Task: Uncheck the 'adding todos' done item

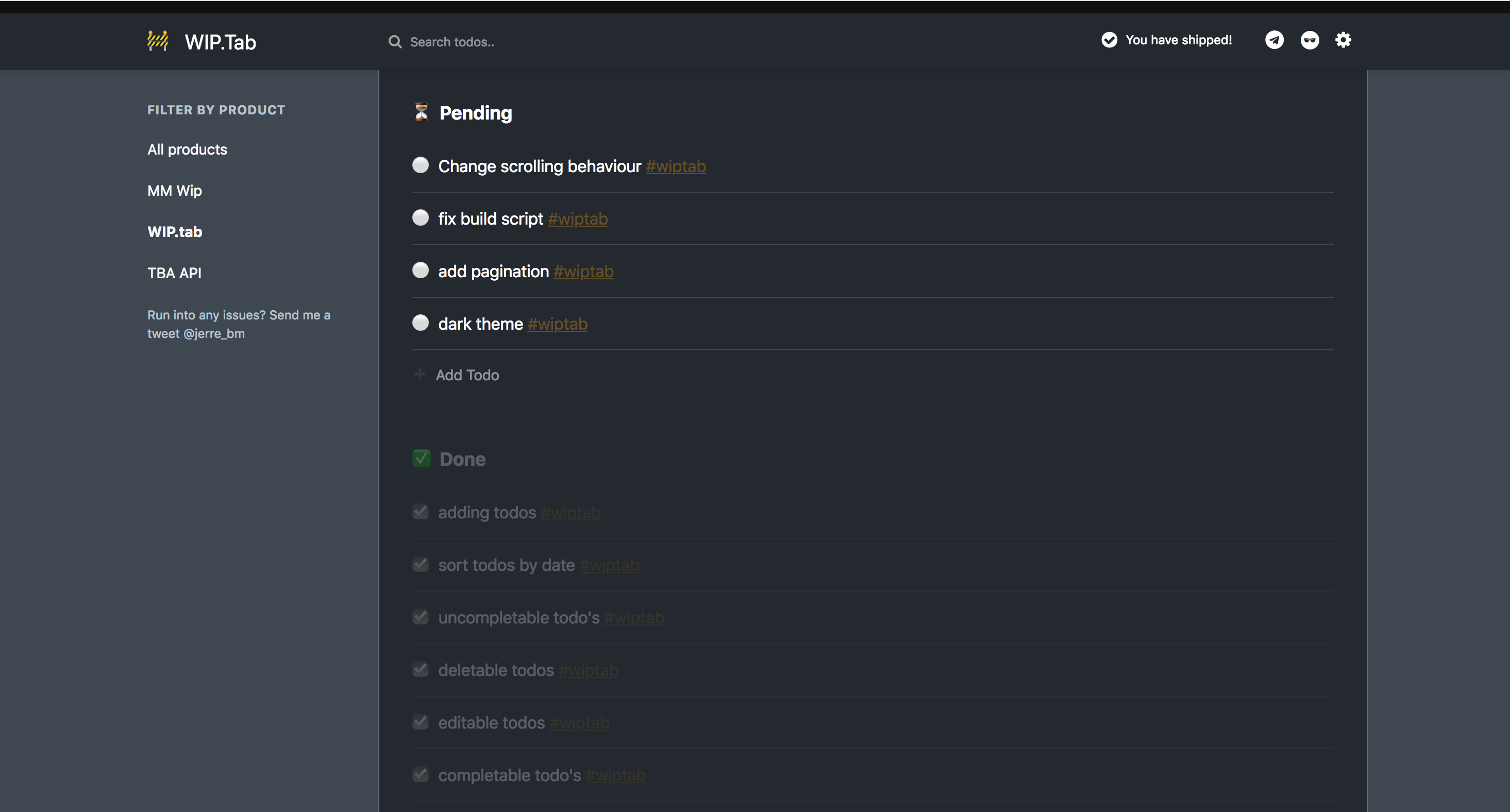Action: click(421, 512)
